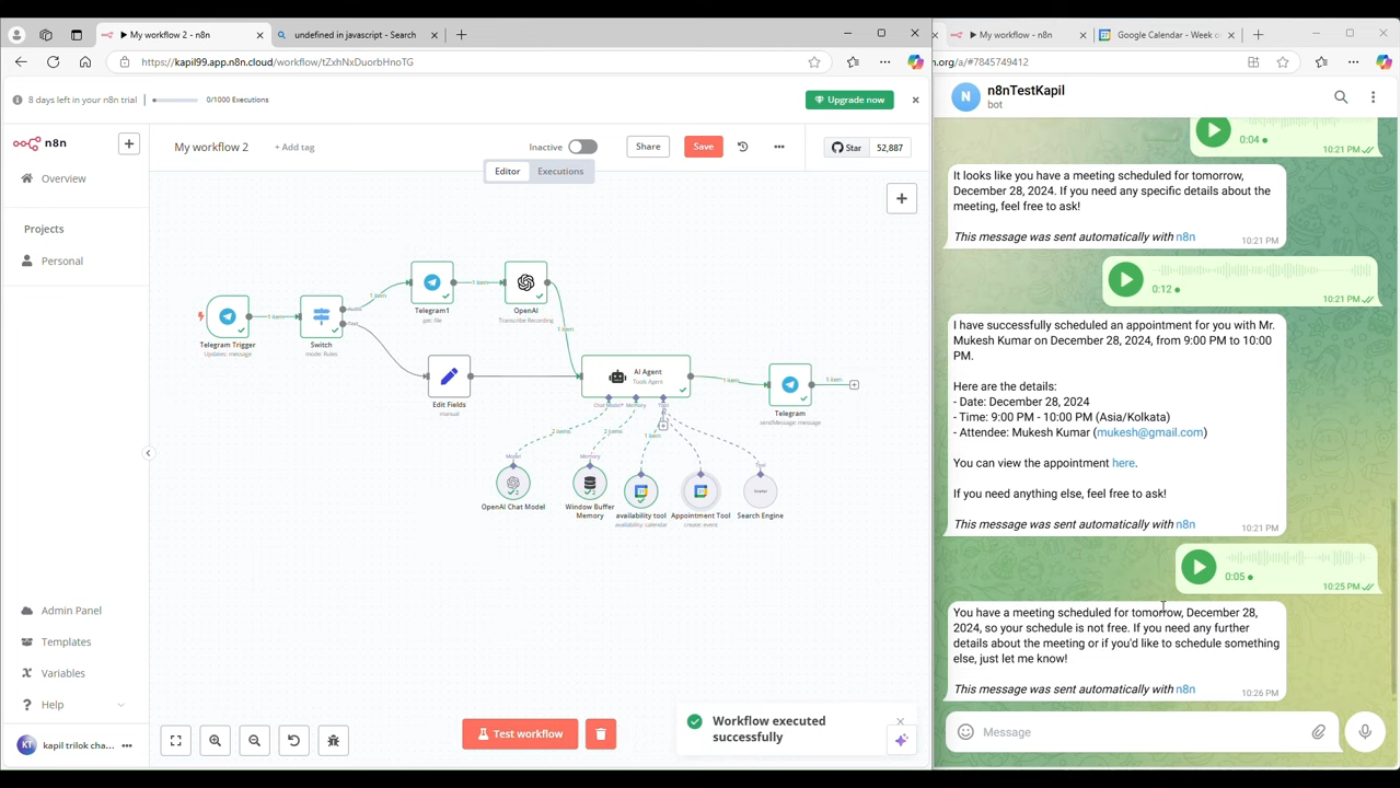Open workflow history clock icon
The width and height of the screenshot is (1400, 788).
coord(743,147)
